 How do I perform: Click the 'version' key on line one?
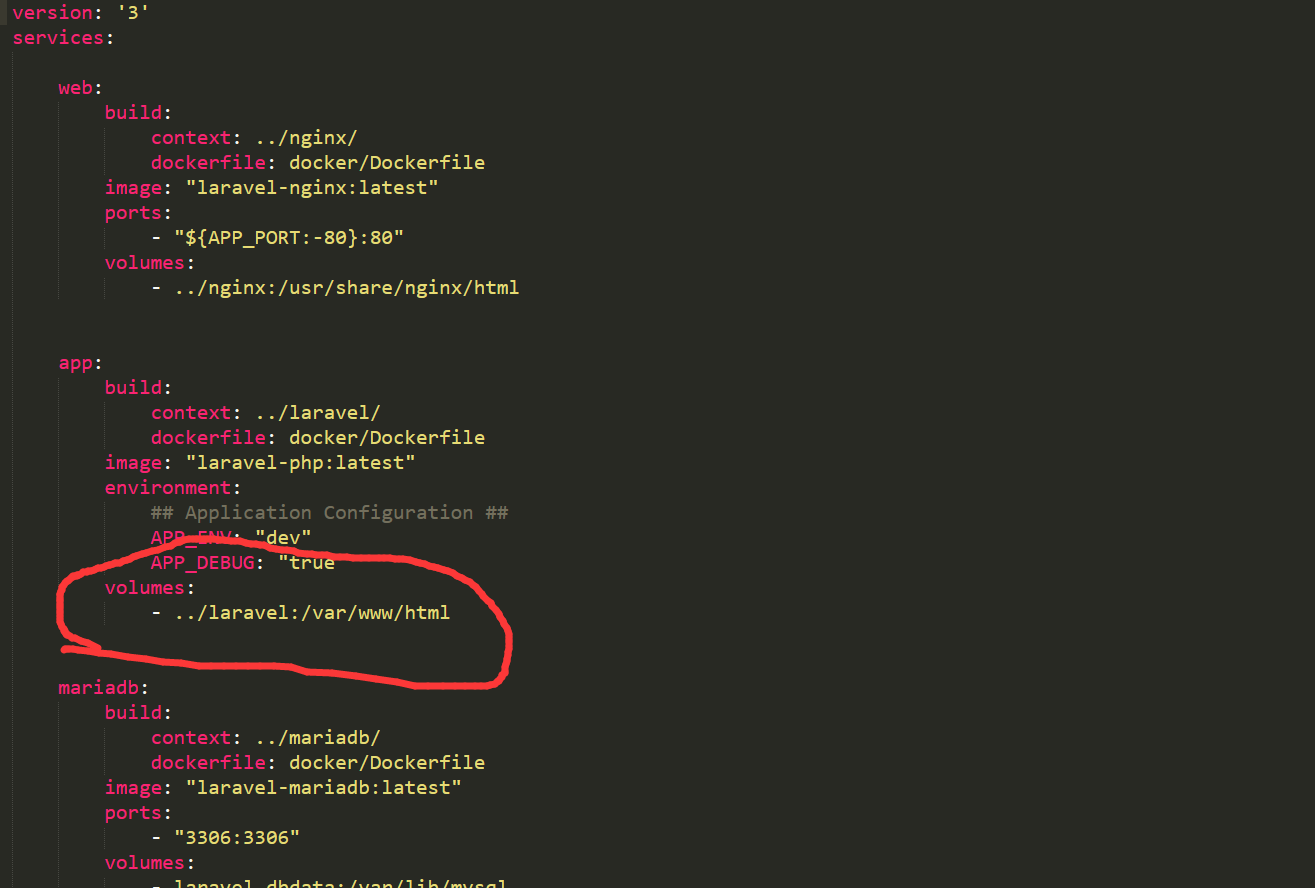coord(52,13)
